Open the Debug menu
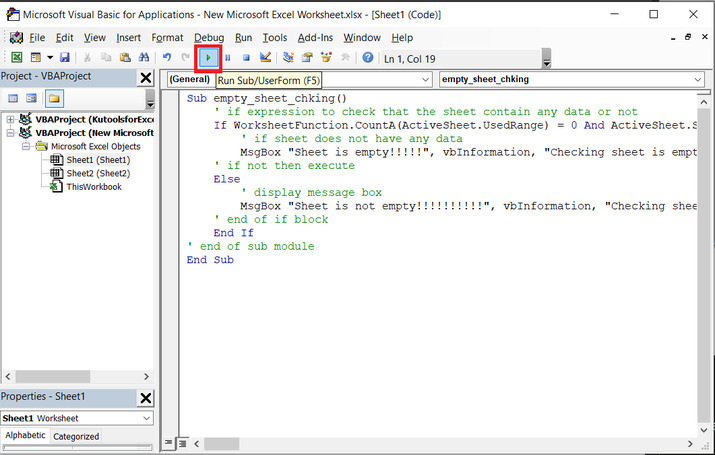The width and height of the screenshot is (715, 455). click(209, 38)
